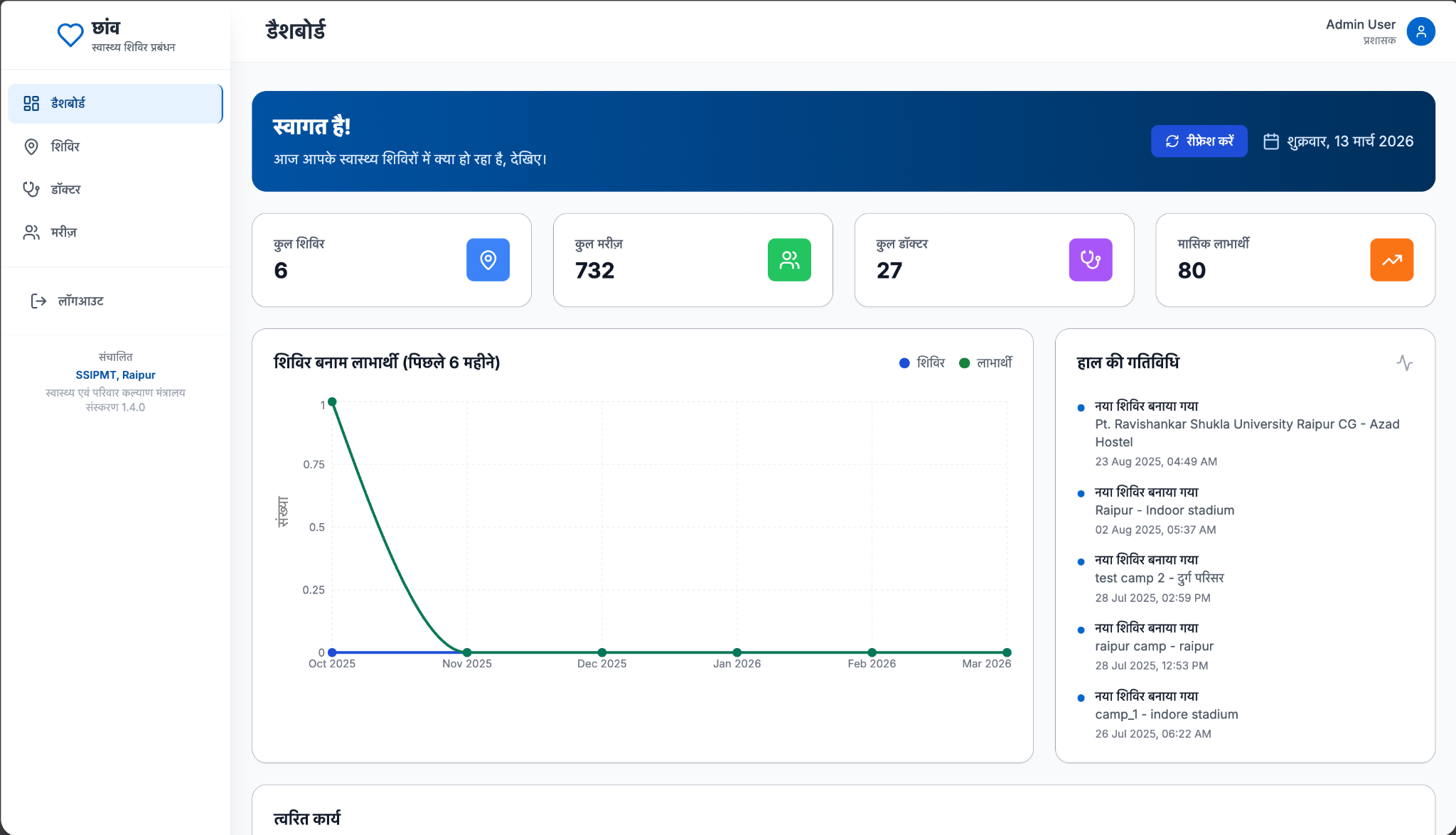The height and width of the screenshot is (835, 1456).
Task: Select the Raipur - Indoor stadium activity entry
Action: point(1165,510)
